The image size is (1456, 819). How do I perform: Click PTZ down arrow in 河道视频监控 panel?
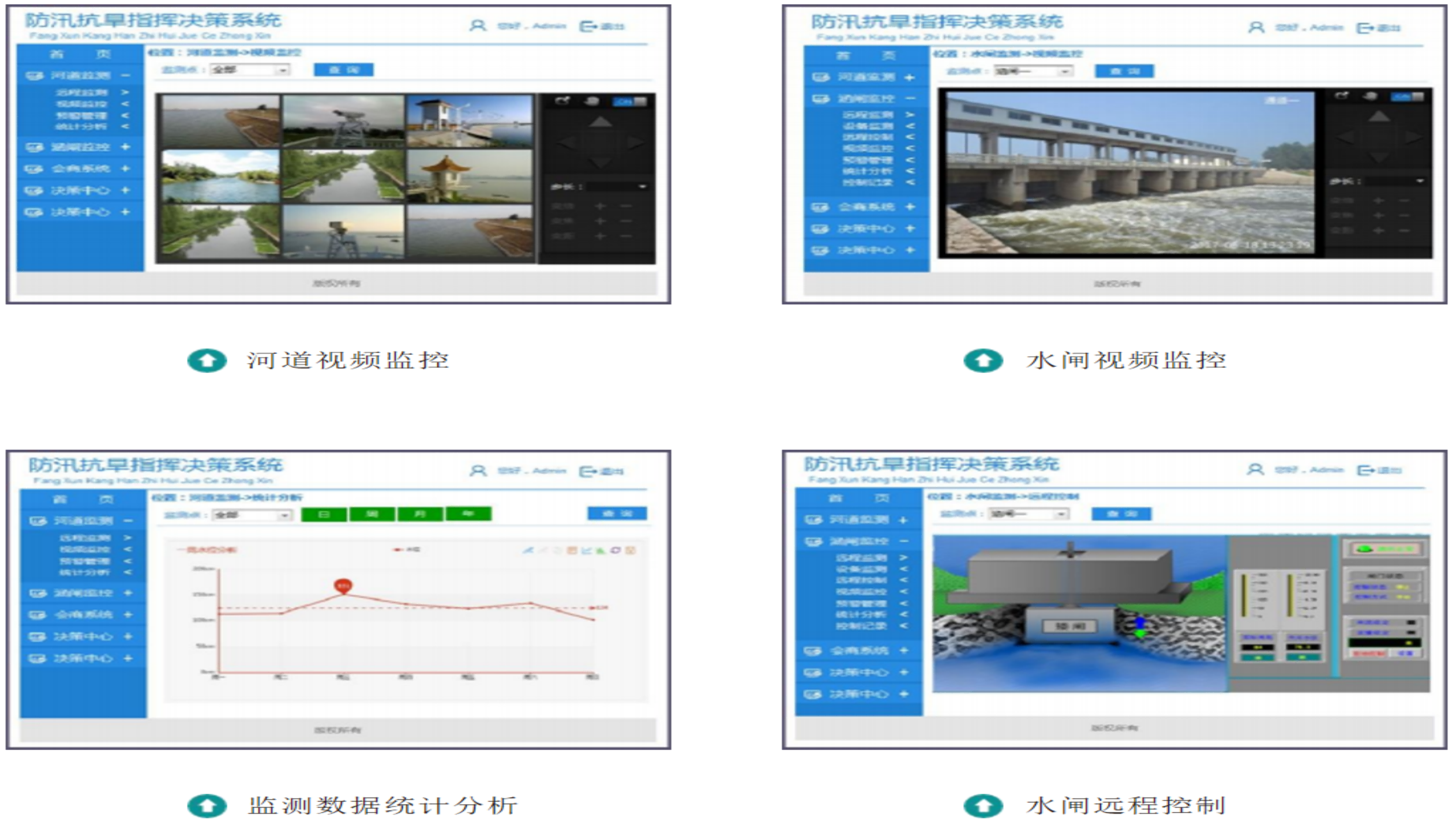point(600,163)
